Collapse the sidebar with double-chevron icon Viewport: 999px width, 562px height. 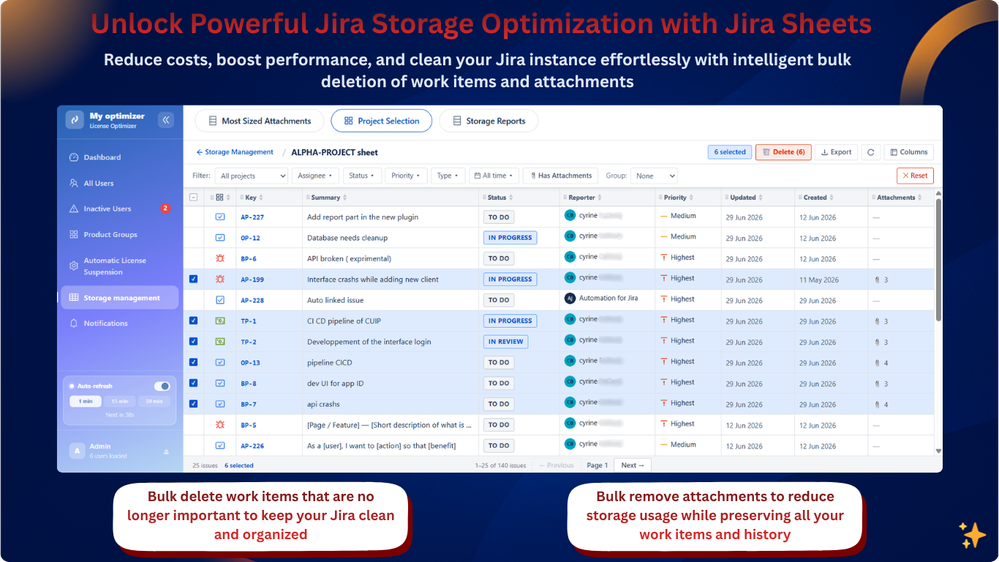166,120
